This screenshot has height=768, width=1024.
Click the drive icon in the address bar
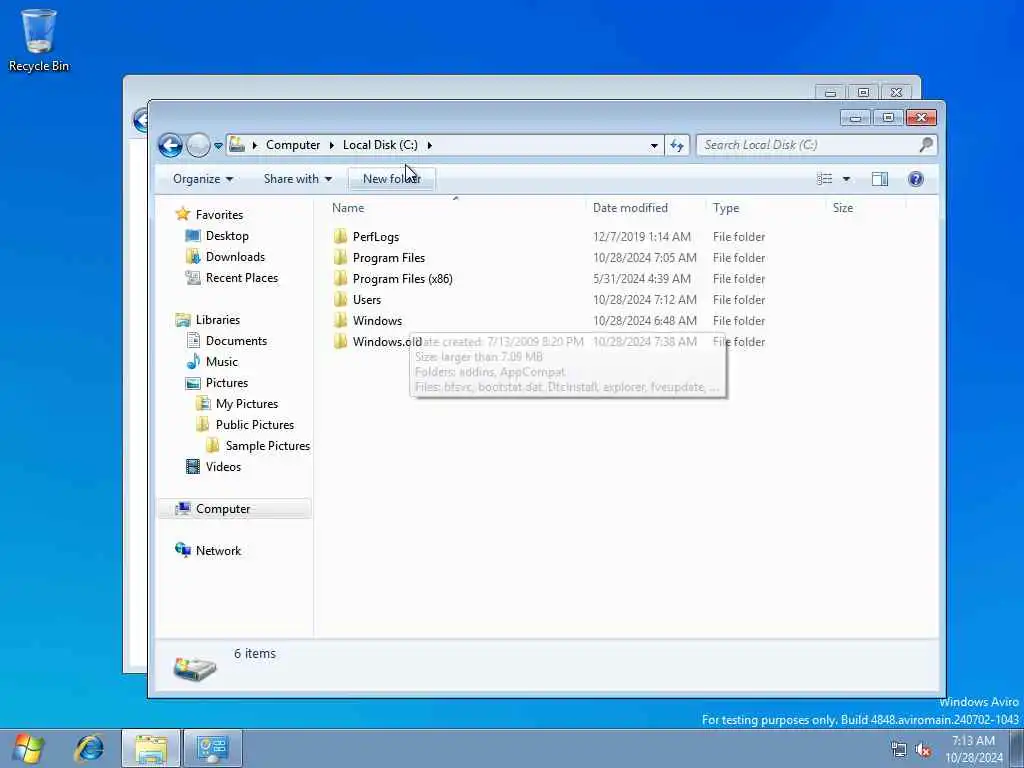point(237,144)
